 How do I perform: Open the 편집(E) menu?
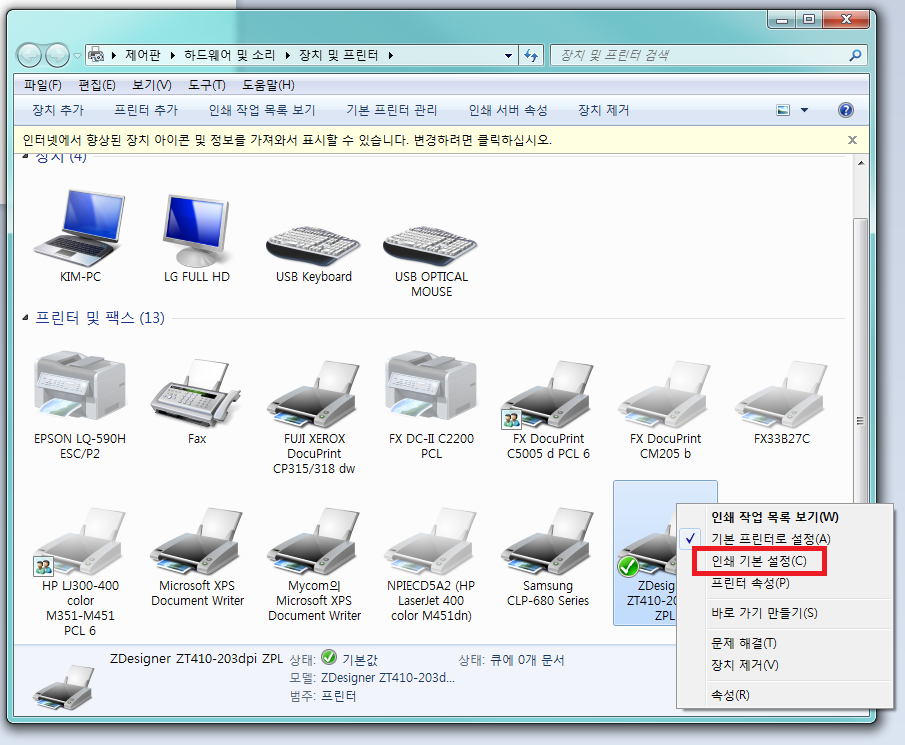pos(97,85)
